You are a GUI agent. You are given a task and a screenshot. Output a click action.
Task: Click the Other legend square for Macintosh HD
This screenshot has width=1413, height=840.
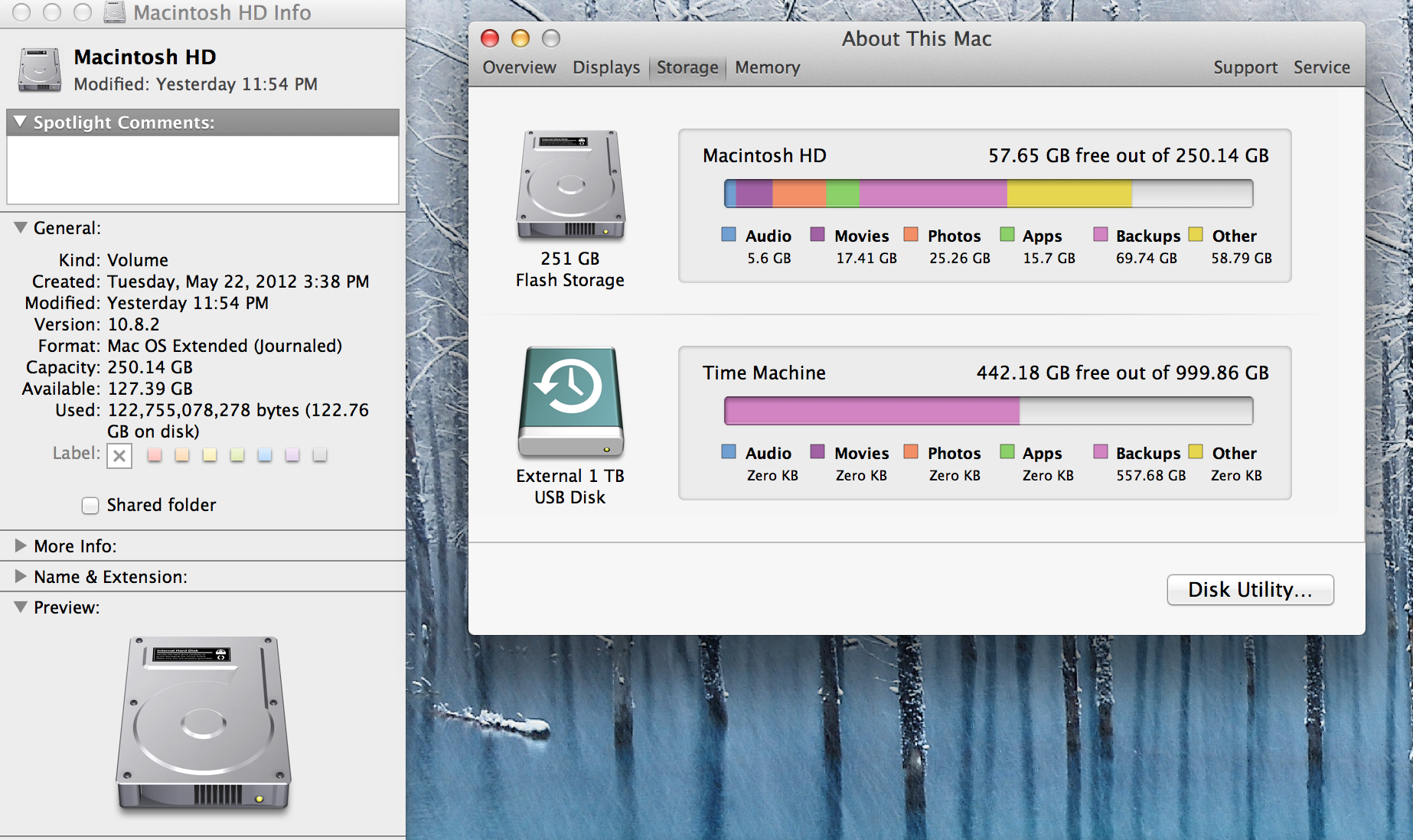(1196, 235)
